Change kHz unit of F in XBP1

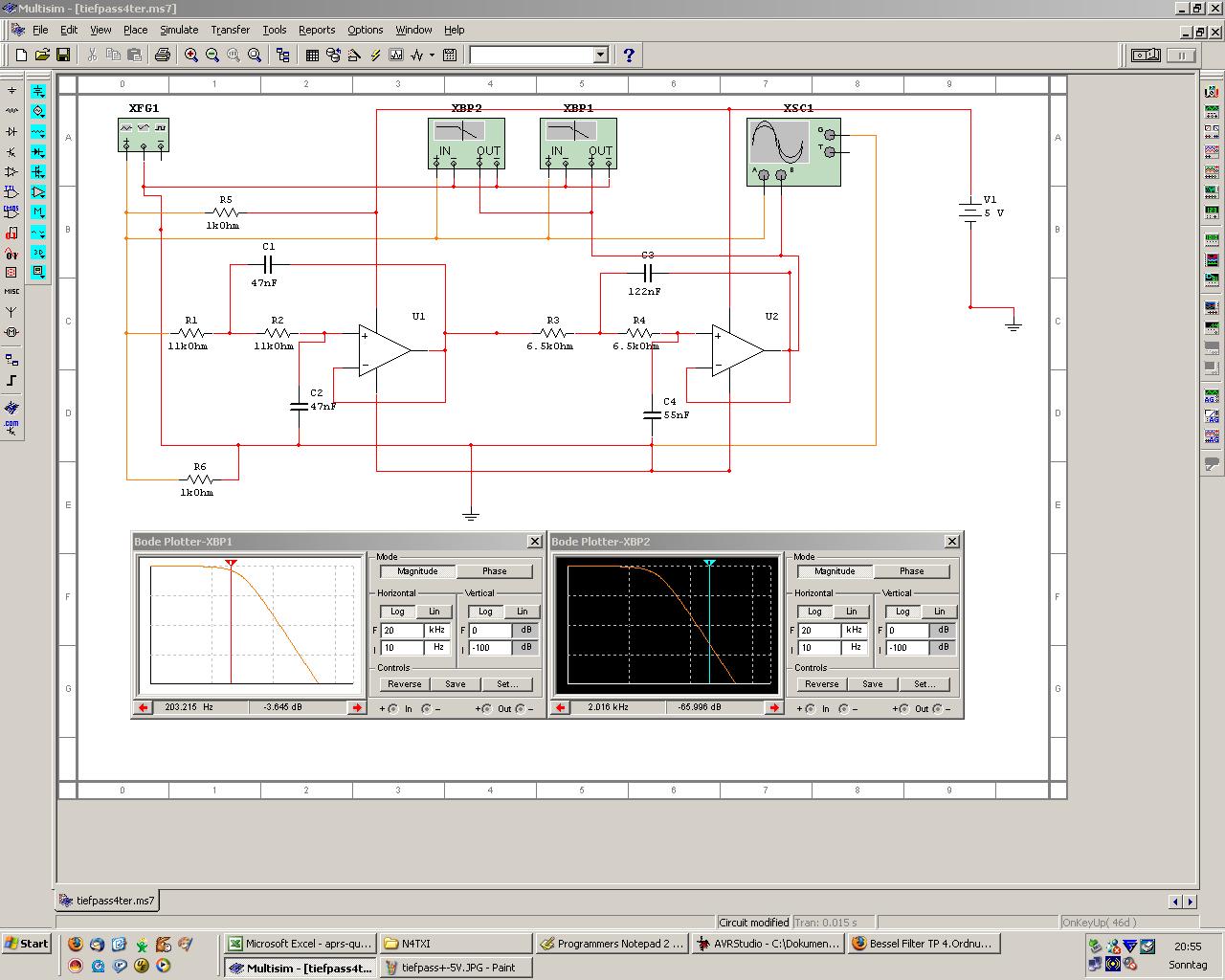pyautogui.click(x=436, y=630)
